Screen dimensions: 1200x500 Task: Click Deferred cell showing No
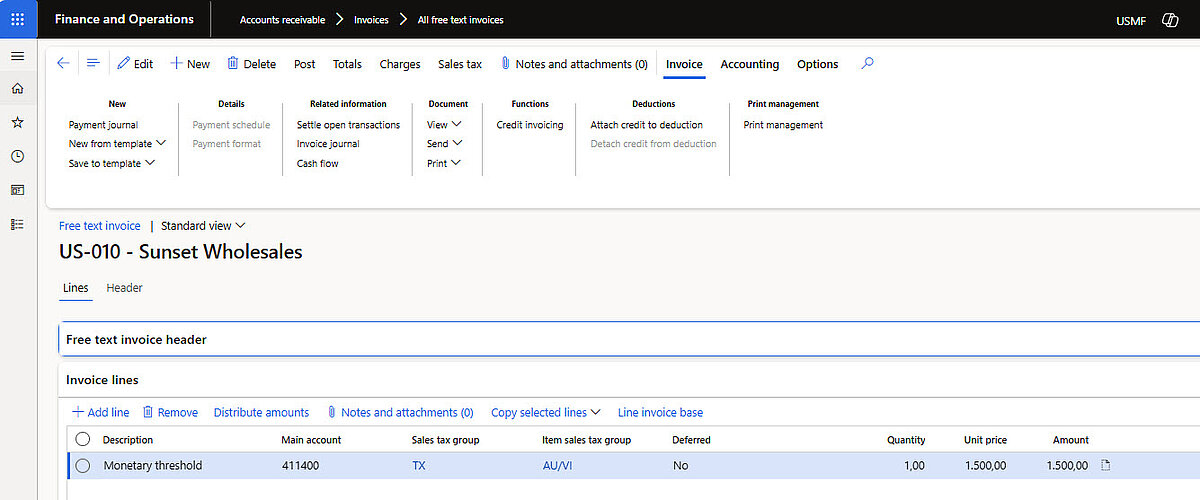680,465
